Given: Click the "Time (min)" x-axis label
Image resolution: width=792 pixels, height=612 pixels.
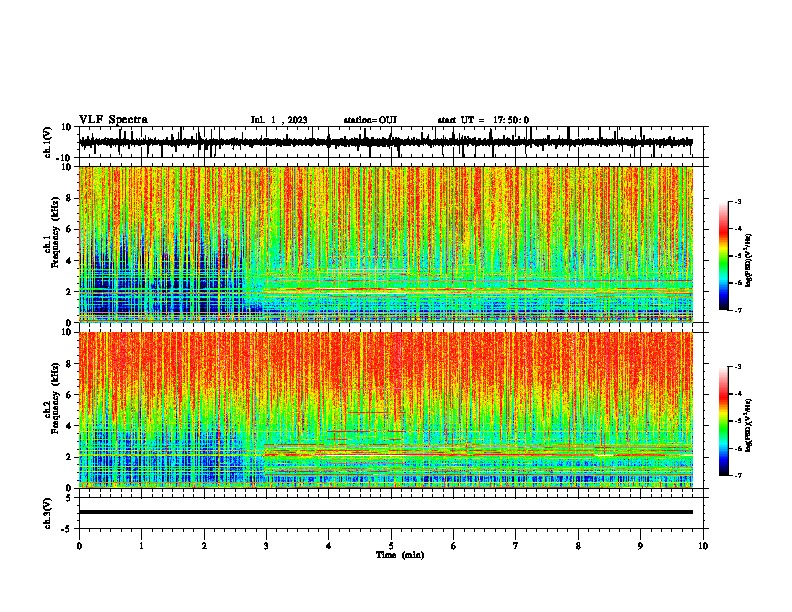Looking at the screenshot, I should coord(400,555).
